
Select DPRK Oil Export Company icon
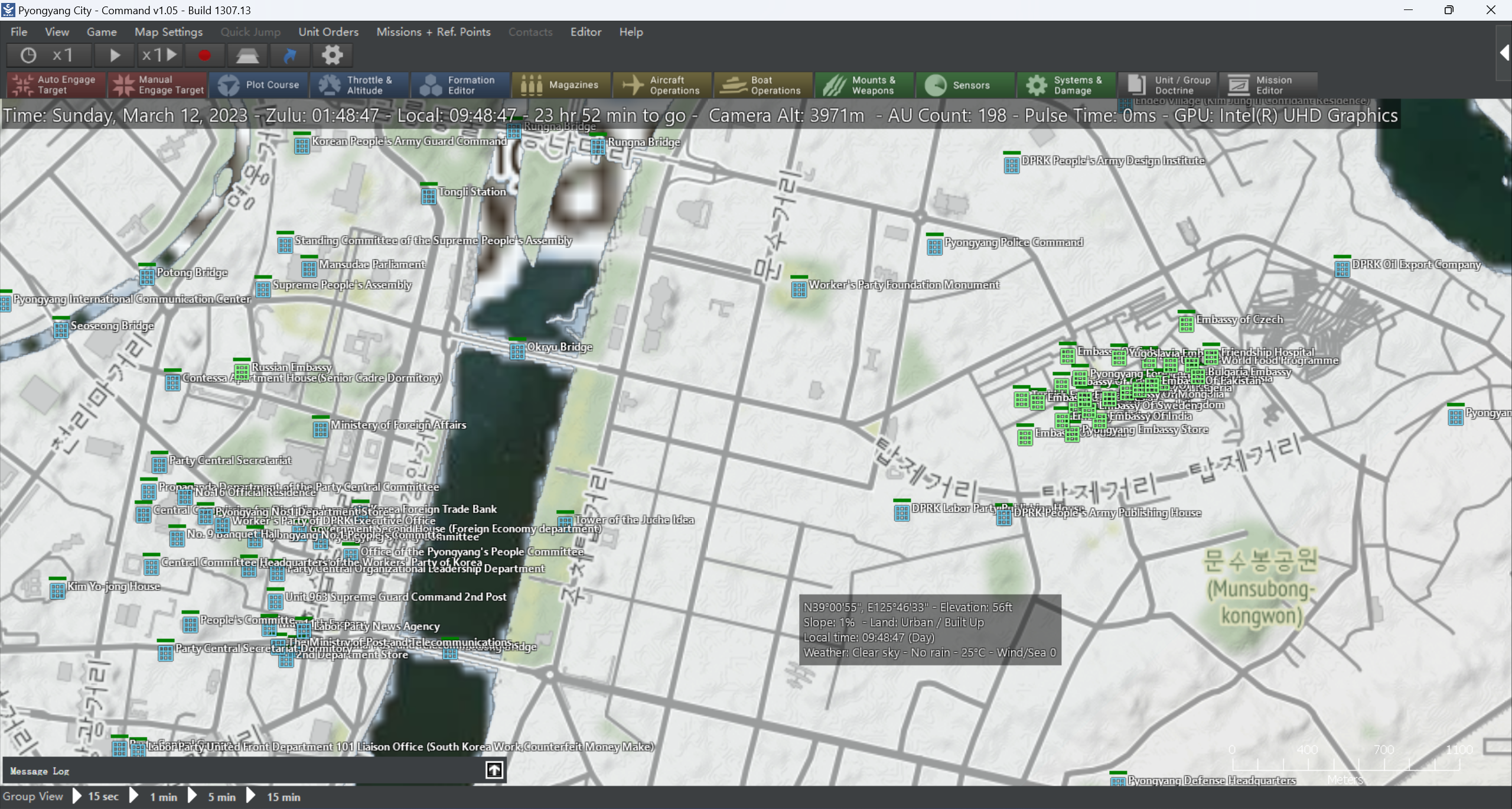click(1342, 268)
